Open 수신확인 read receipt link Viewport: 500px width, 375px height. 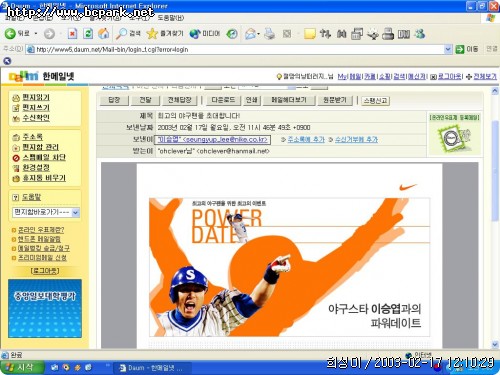(36, 118)
